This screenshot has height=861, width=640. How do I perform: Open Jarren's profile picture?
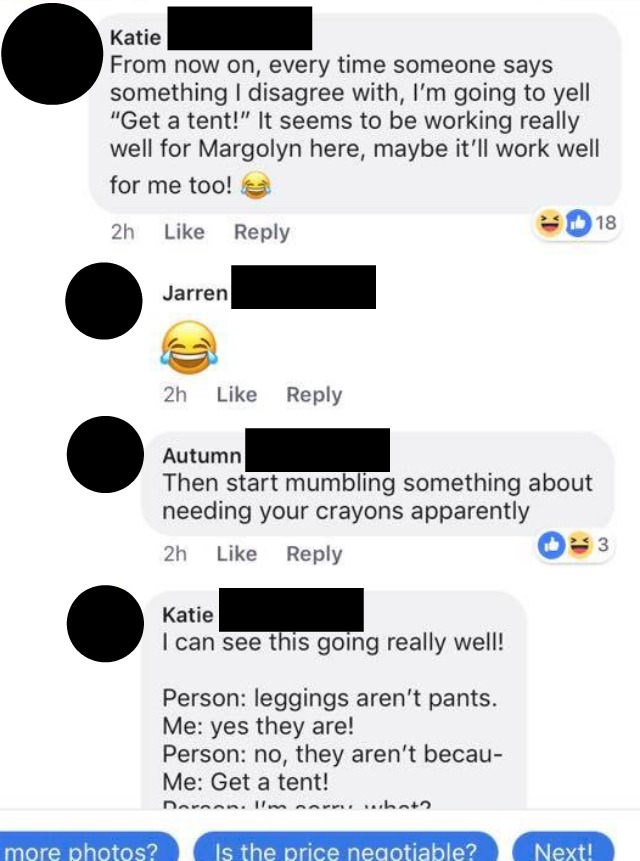104,301
